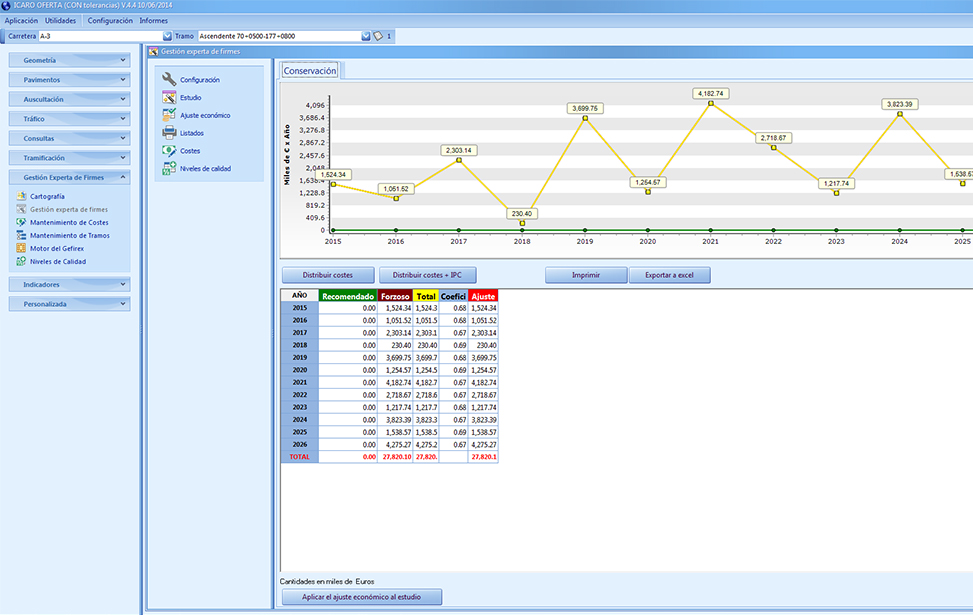Click the TOTAL row label

pos(300,457)
